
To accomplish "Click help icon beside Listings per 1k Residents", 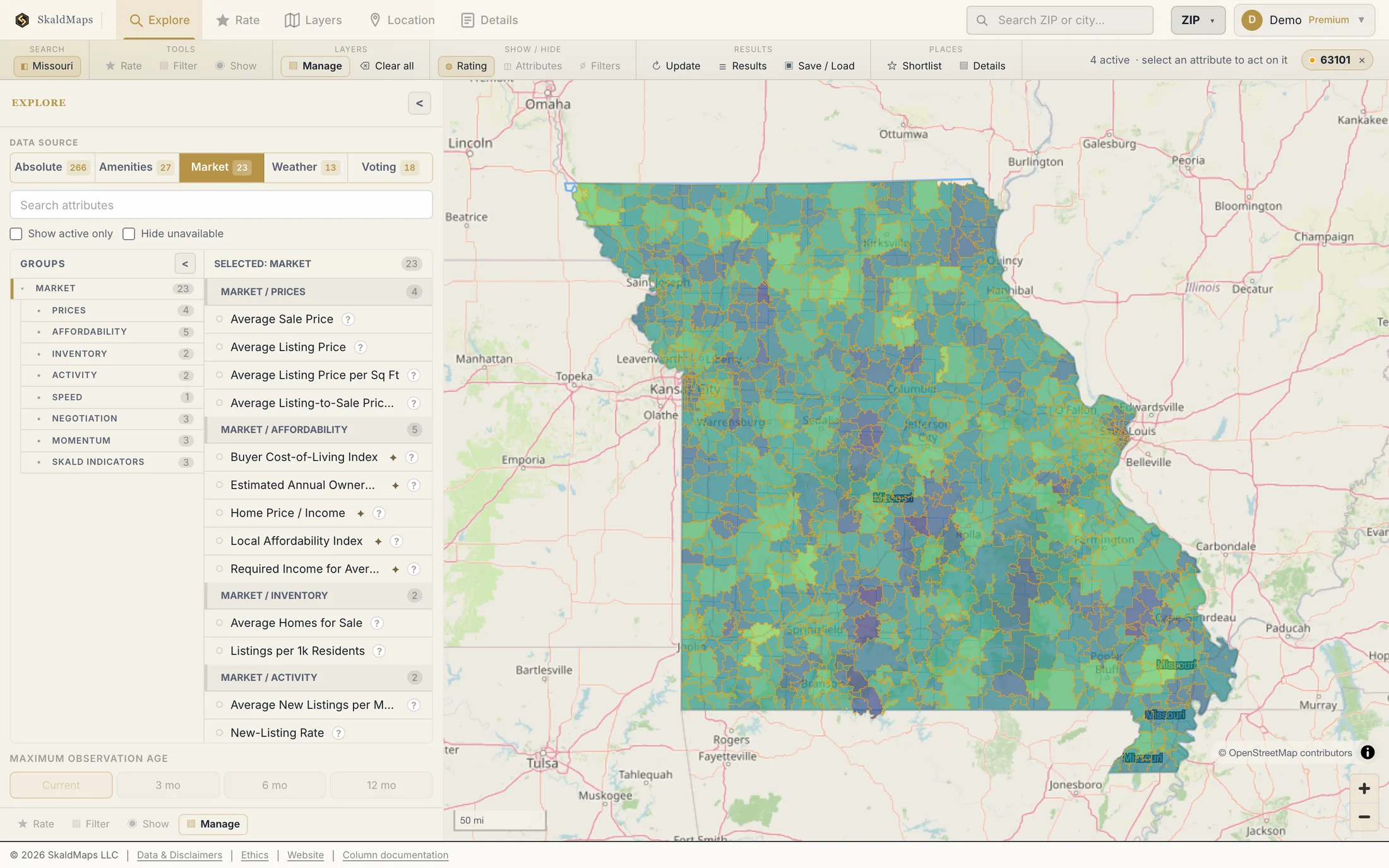I will point(379,651).
